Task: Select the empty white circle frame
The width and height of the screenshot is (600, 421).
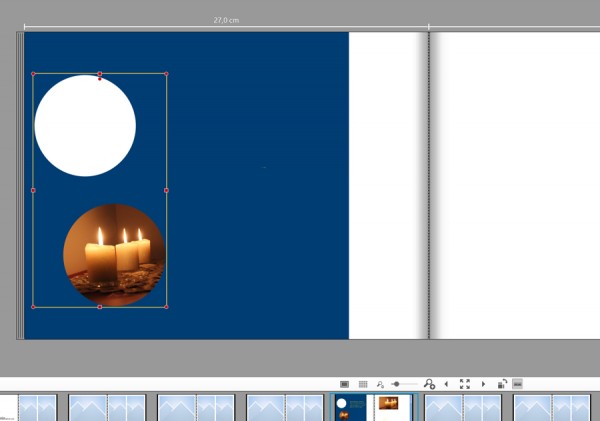Action: [x=85, y=126]
